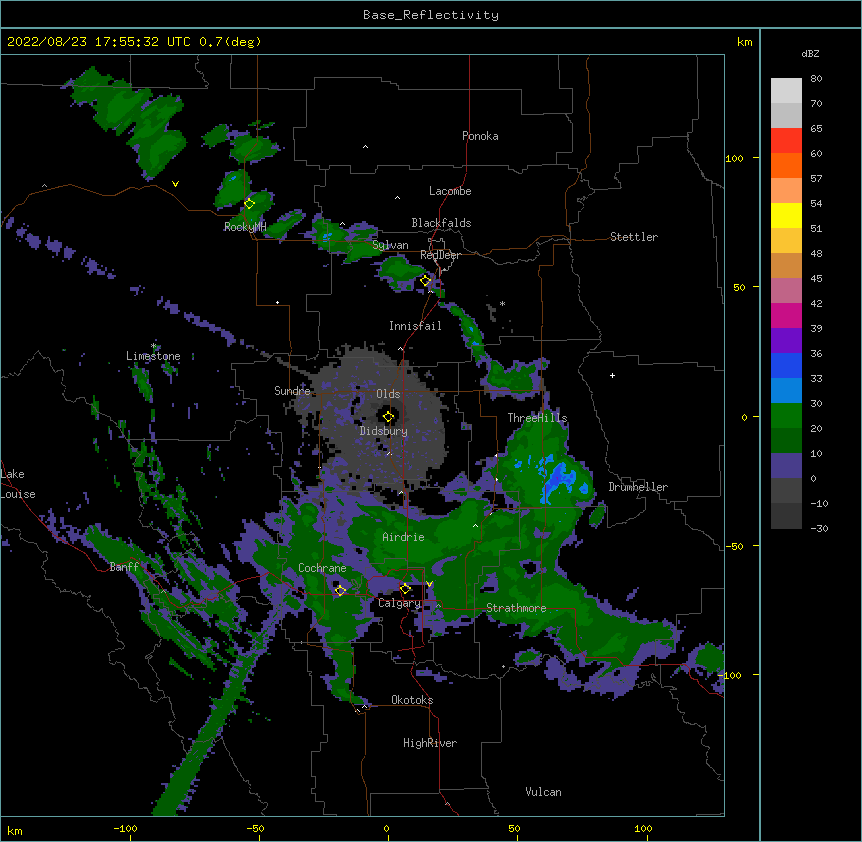Pick the blue 33–36 dBZ legend swatch

point(786,365)
